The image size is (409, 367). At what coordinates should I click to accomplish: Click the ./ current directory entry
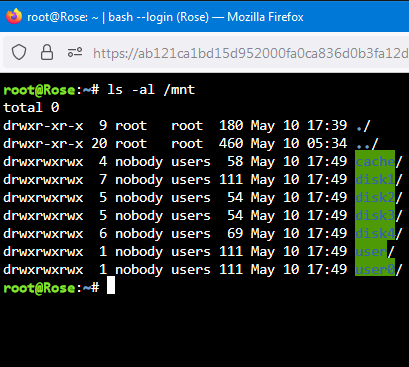(x=363, y=126)
